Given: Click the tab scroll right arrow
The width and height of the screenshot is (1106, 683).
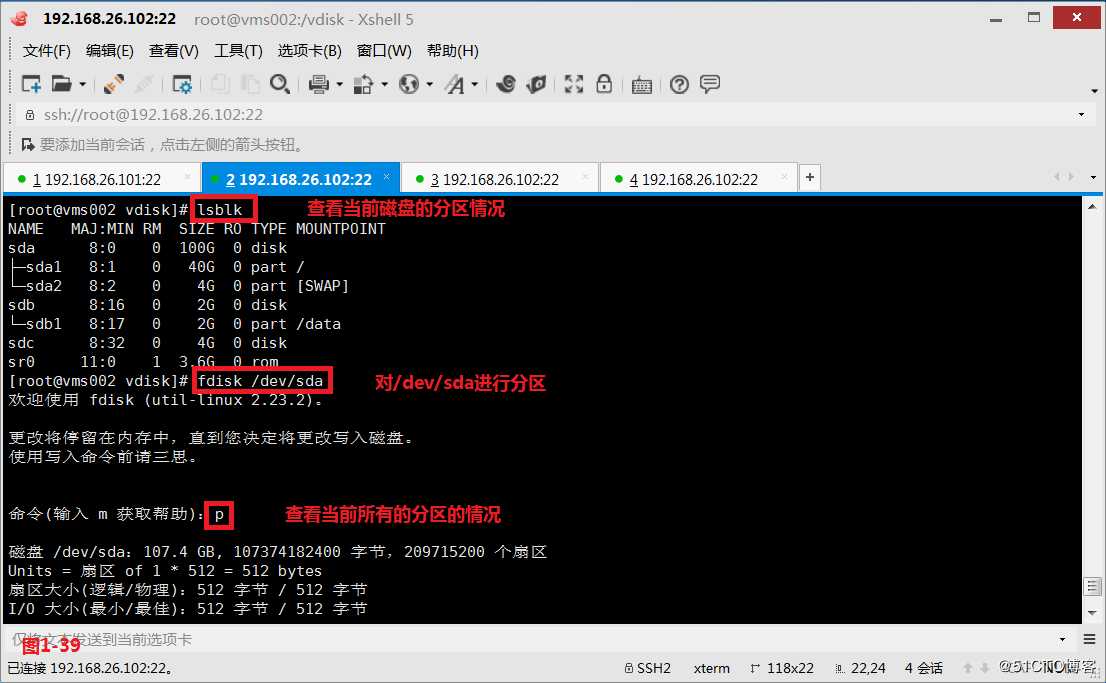Looking at the screenshot, I should pyautogui.click(x=1071, y=176).
